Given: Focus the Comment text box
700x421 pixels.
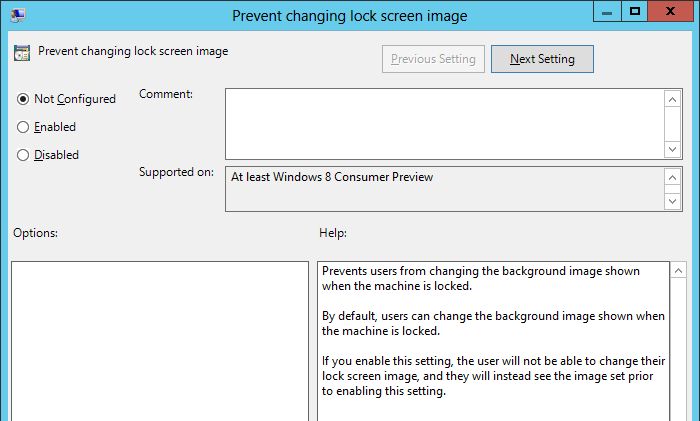Looking at the screenshot, I should [445, 122].
